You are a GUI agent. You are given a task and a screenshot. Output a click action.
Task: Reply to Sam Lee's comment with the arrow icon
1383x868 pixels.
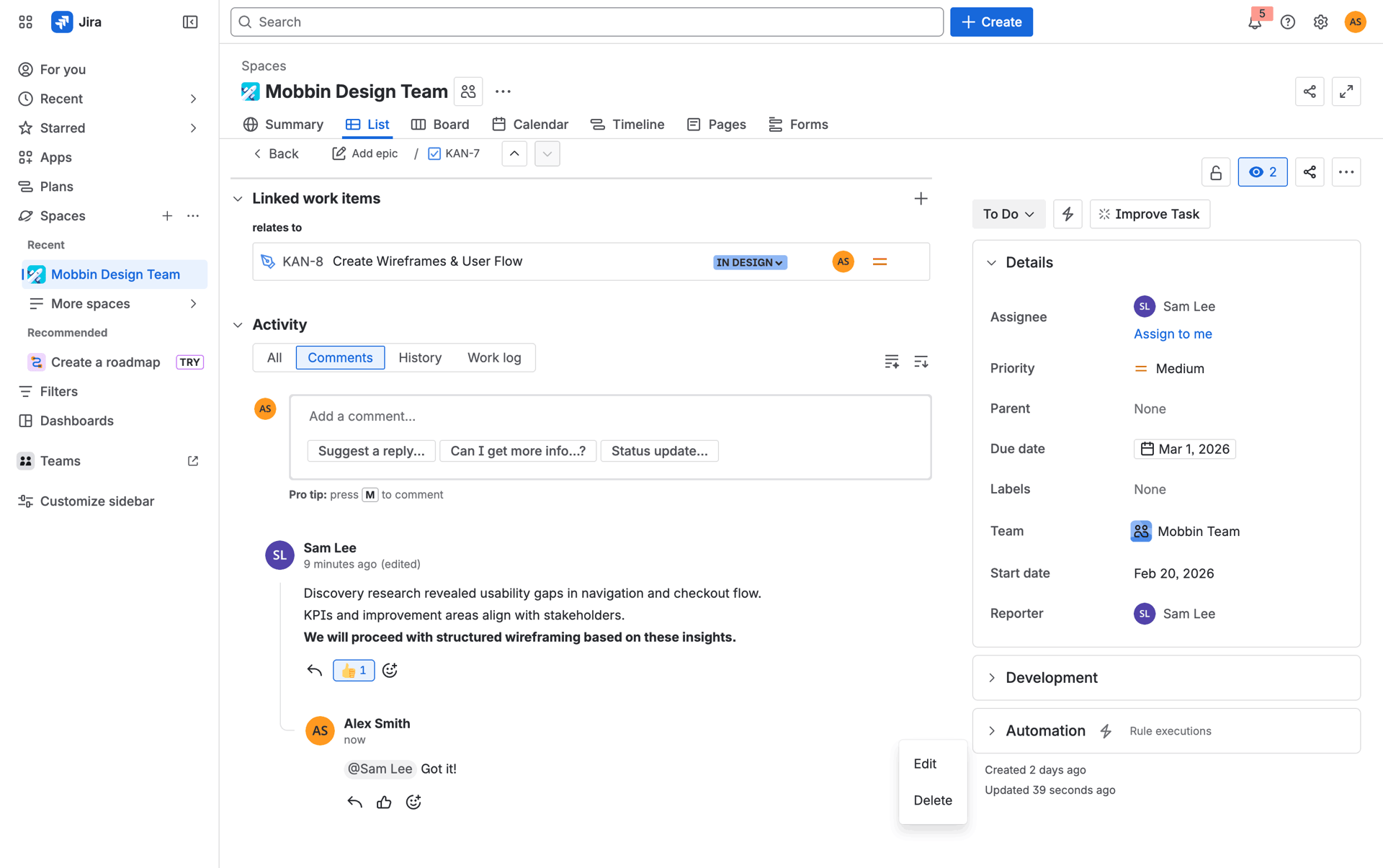314,671
